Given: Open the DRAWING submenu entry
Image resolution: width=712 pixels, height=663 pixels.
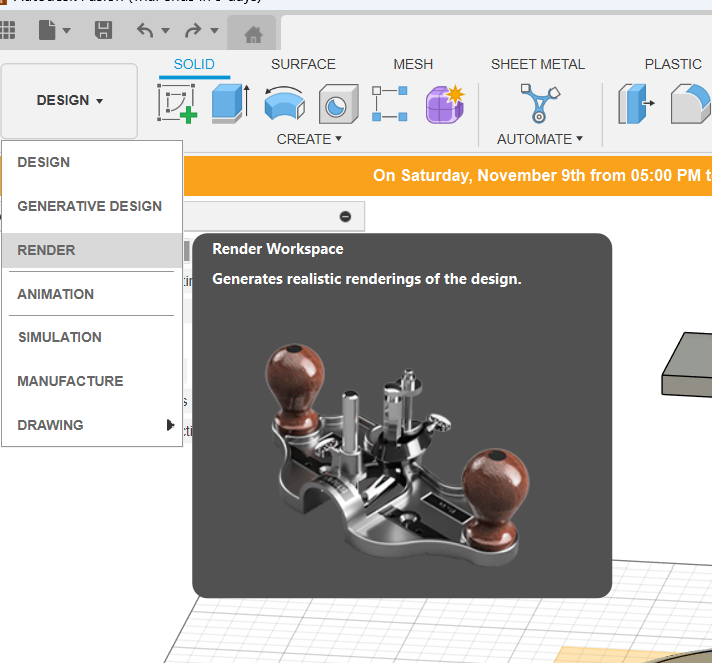Looking at the screenshot, I should 92,425.
